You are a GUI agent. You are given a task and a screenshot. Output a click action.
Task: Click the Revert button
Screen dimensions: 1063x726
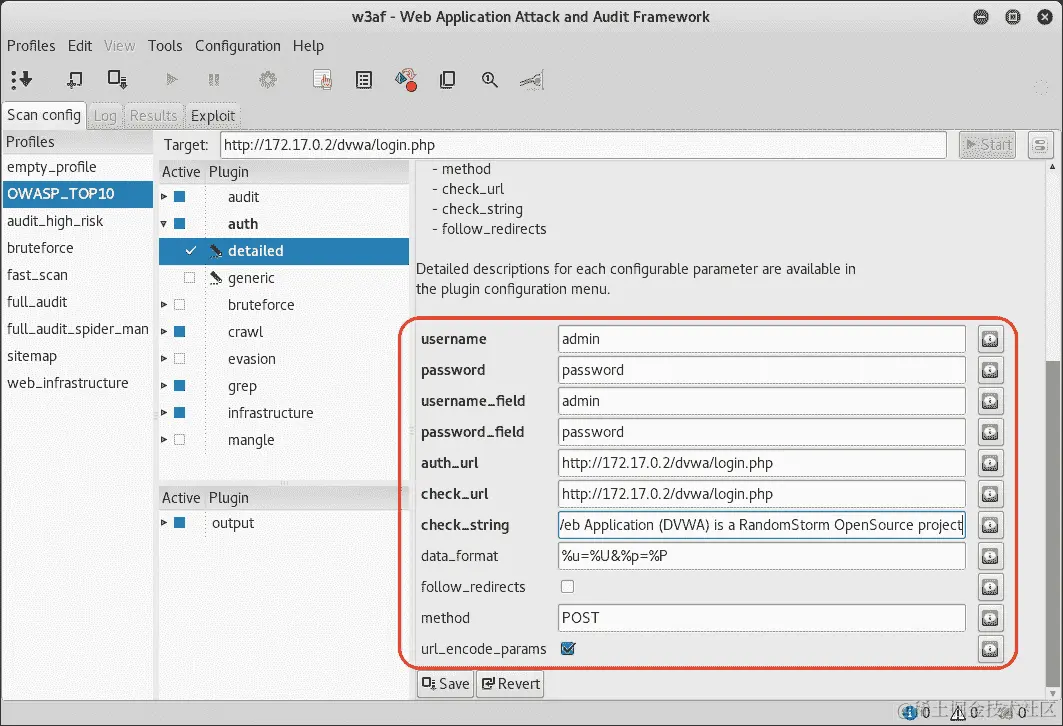pos(510,683)
